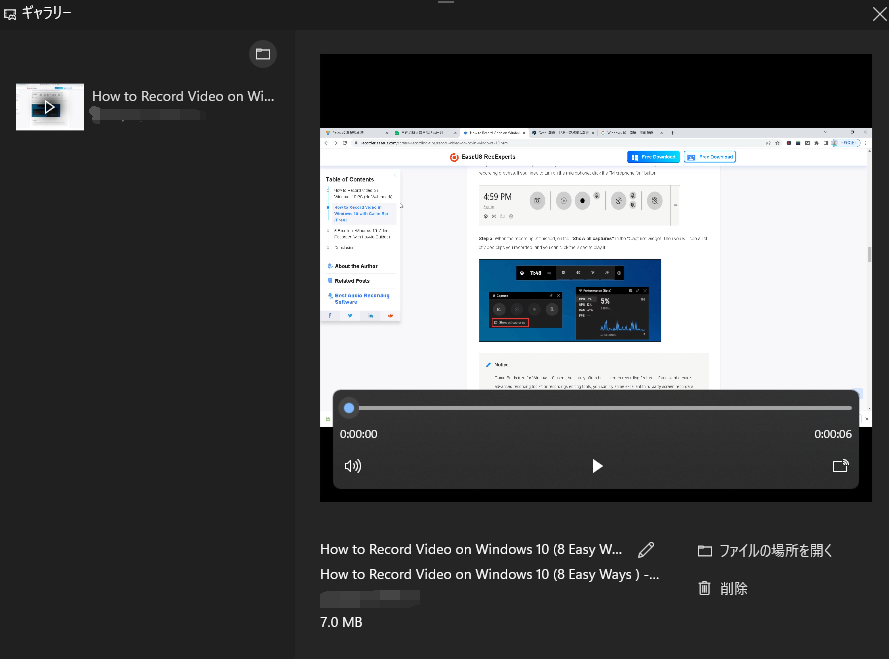Click the trash icon beside 削除
The height and width of the screenshot is (659, 889).
(x=704, y=588)
